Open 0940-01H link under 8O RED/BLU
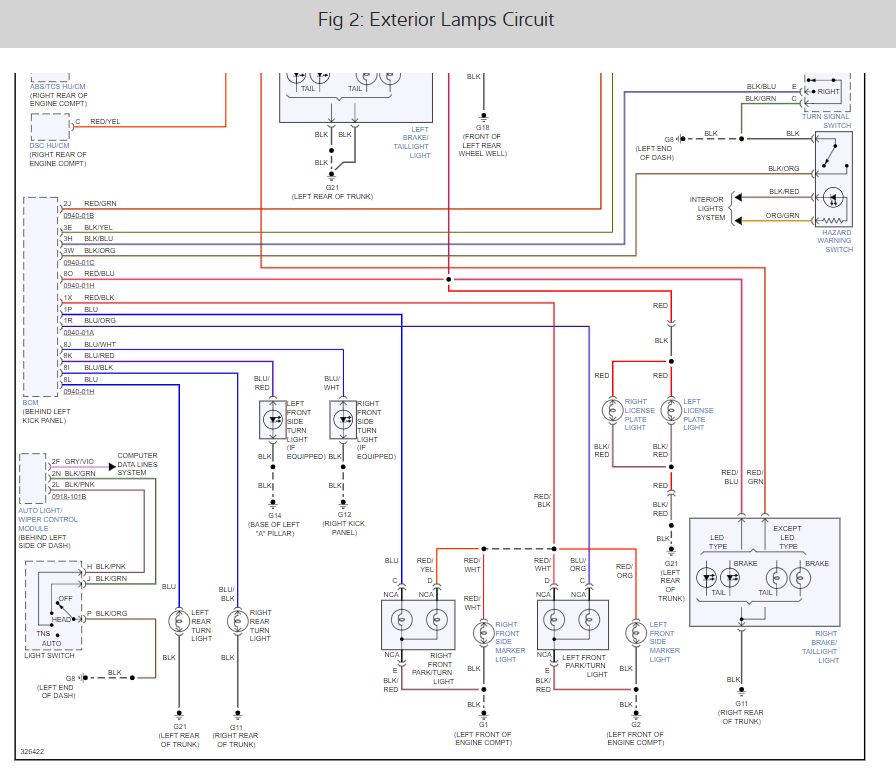 point(78,286)
